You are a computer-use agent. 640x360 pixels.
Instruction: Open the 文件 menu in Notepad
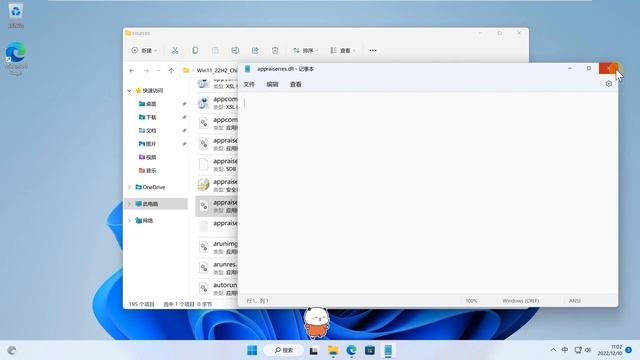pos(249,84)
